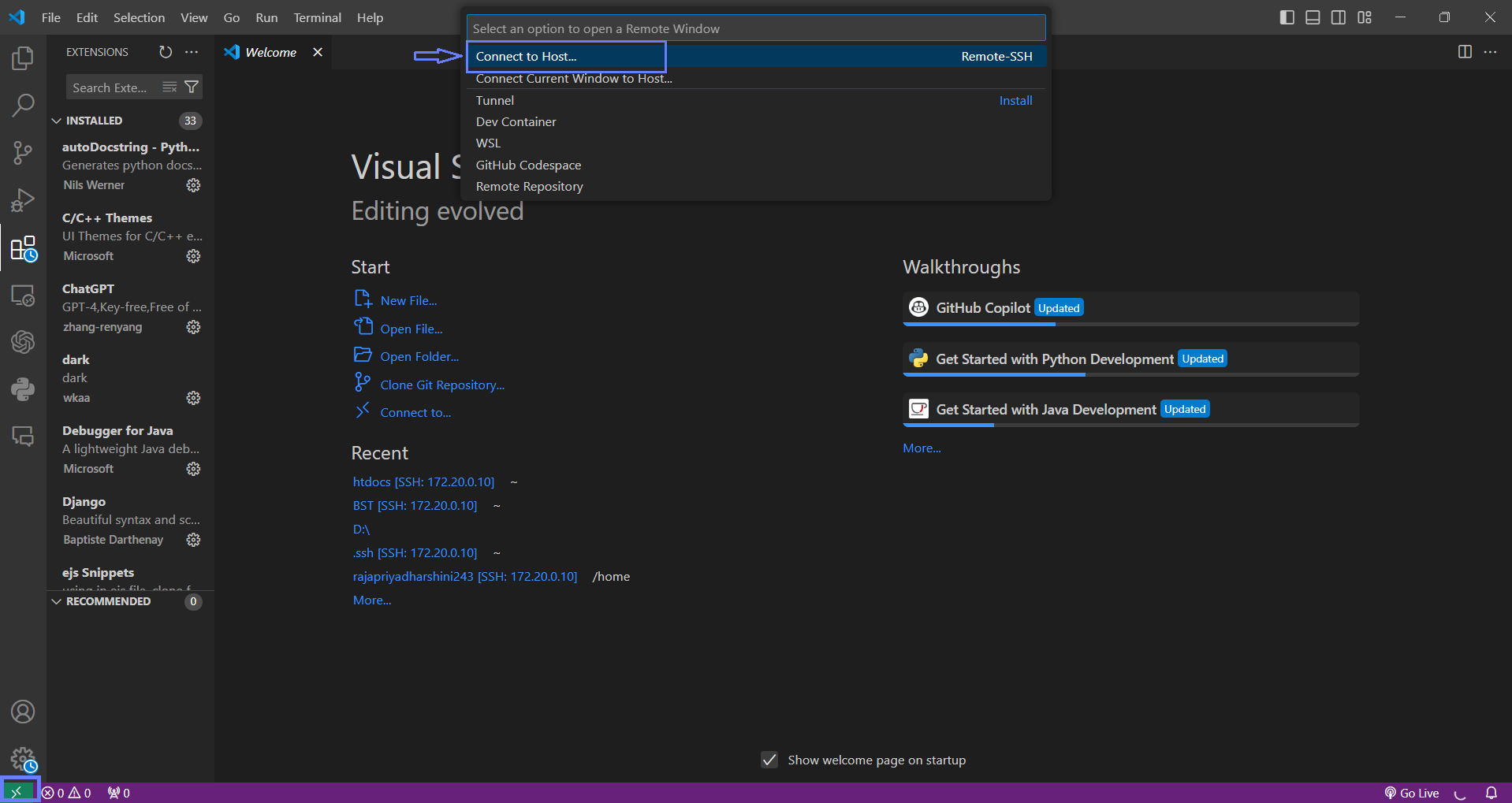Toggle the bottom panel visibility

coord(1313,17)
